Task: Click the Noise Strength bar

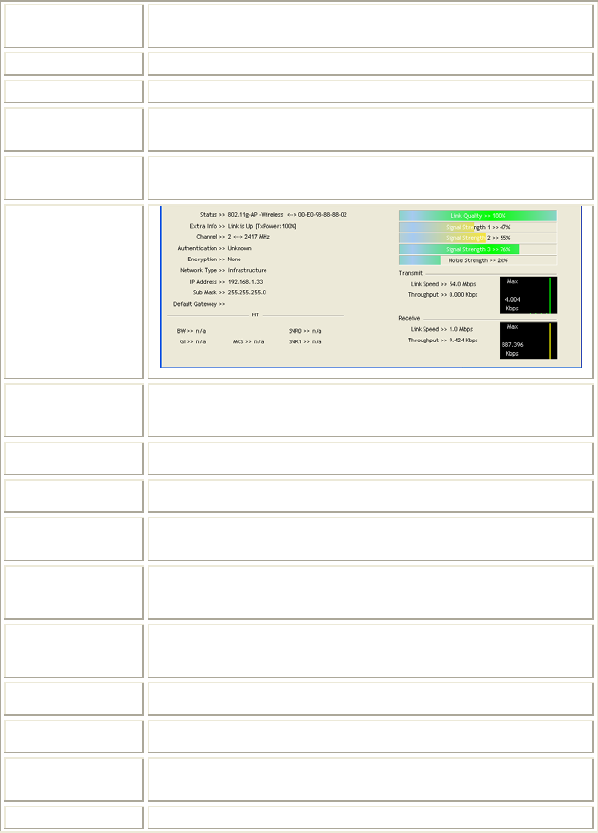Action: click(477, 260)
